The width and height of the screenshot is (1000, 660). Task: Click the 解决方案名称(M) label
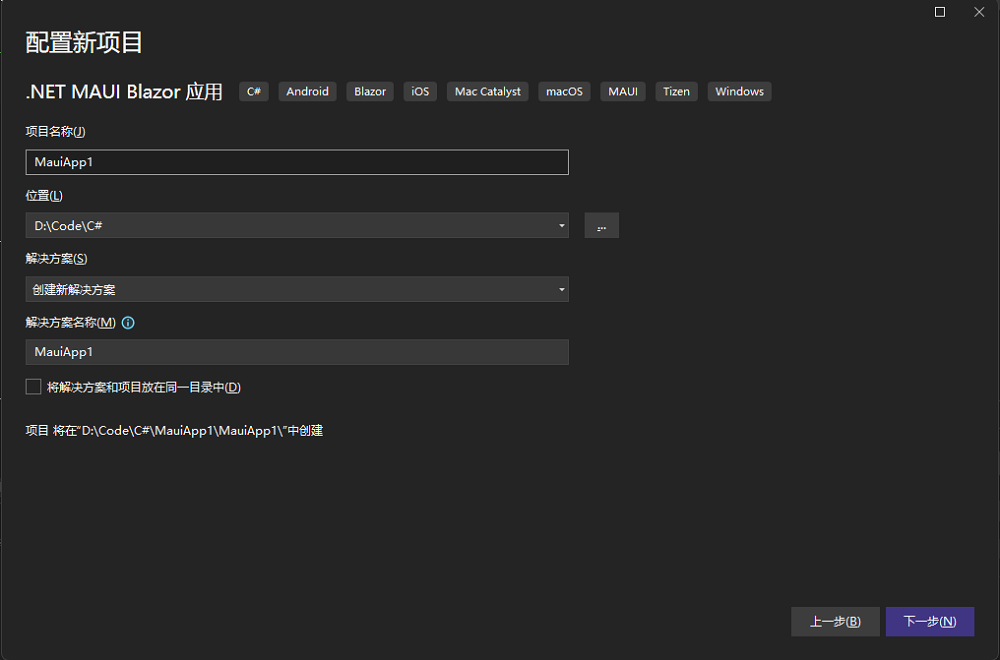pos(71,322)
